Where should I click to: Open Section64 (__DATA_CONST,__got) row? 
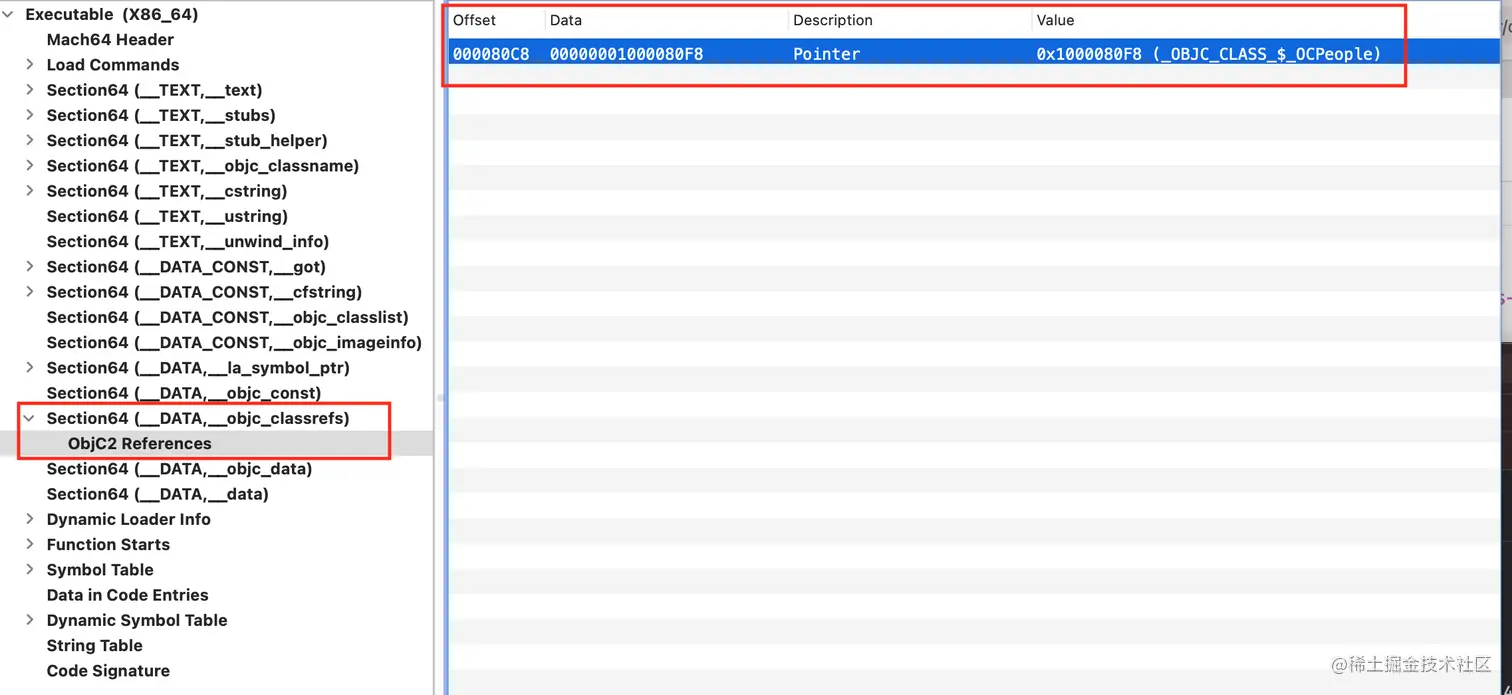tap(186, 267)
